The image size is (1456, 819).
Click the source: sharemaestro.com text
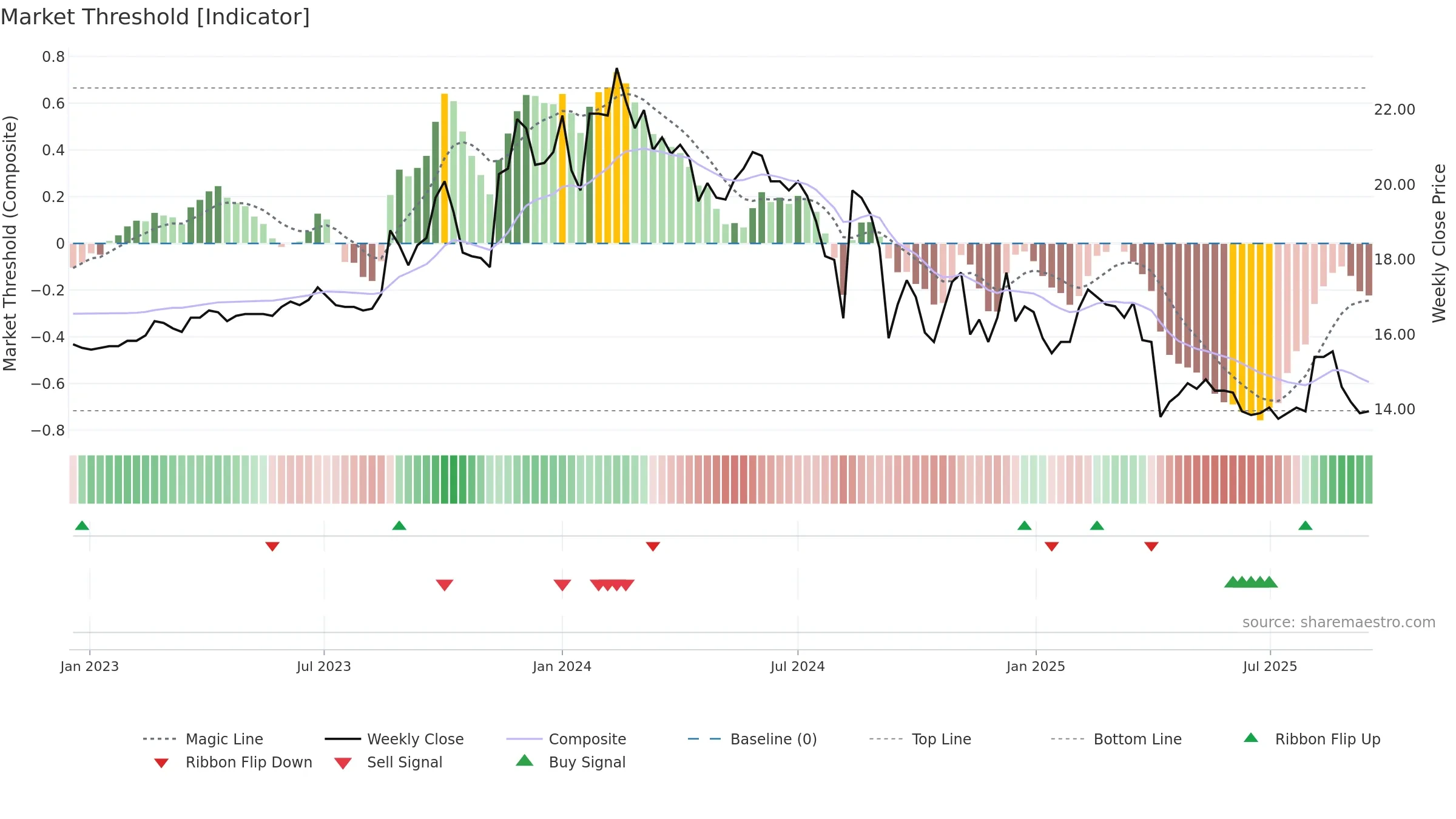point(1339,622)
